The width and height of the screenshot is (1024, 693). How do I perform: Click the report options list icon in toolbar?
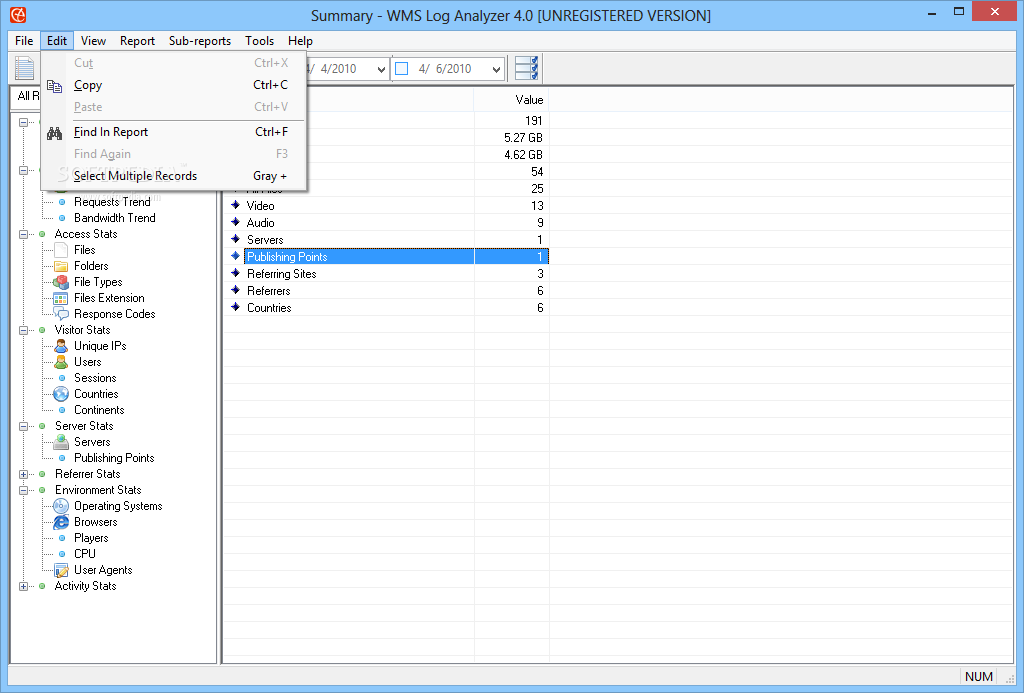pos(526,68)
